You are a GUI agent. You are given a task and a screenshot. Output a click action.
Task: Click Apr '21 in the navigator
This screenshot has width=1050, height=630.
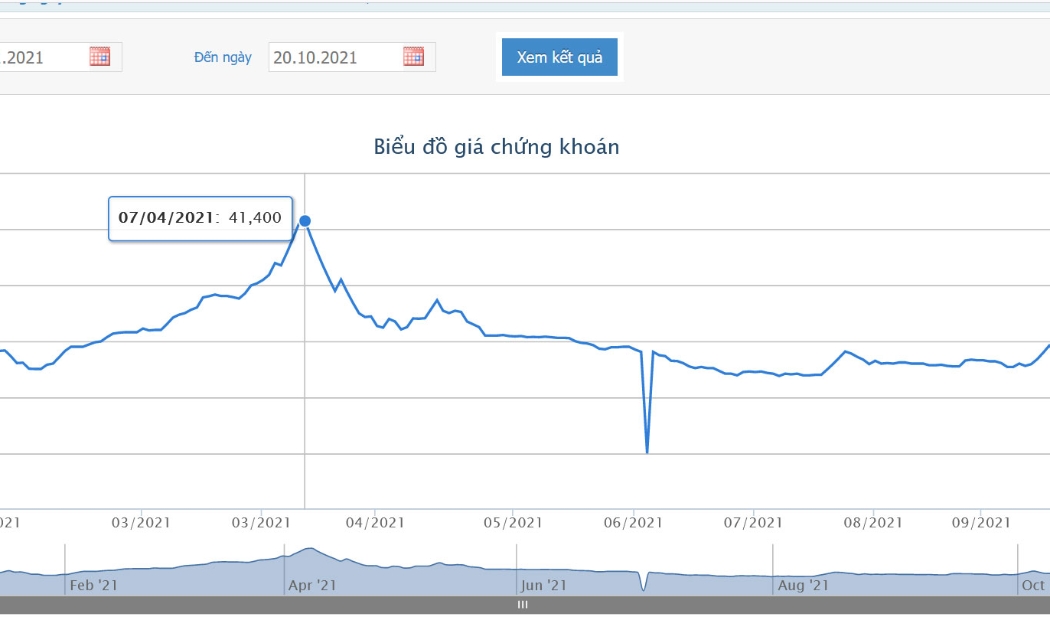click(x=312, y=585)
